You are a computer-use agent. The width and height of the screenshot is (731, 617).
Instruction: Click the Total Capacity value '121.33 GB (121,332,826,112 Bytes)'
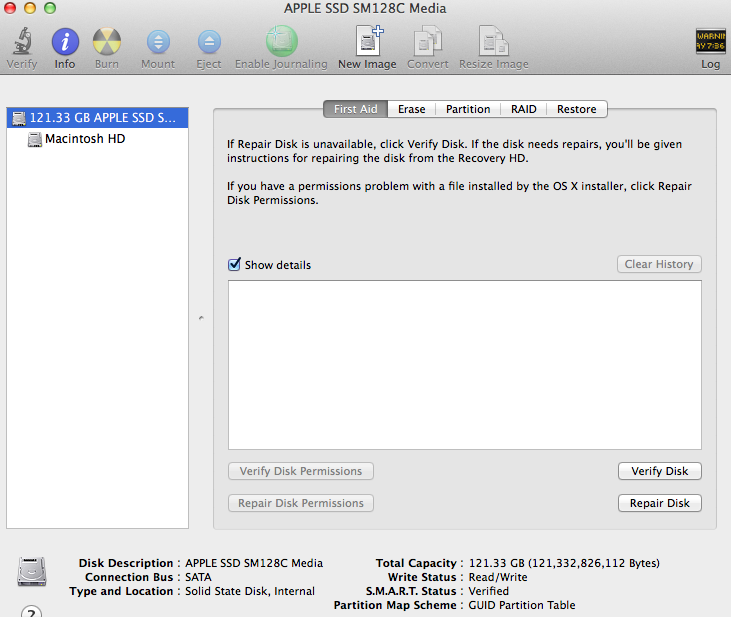coord(564,563)
